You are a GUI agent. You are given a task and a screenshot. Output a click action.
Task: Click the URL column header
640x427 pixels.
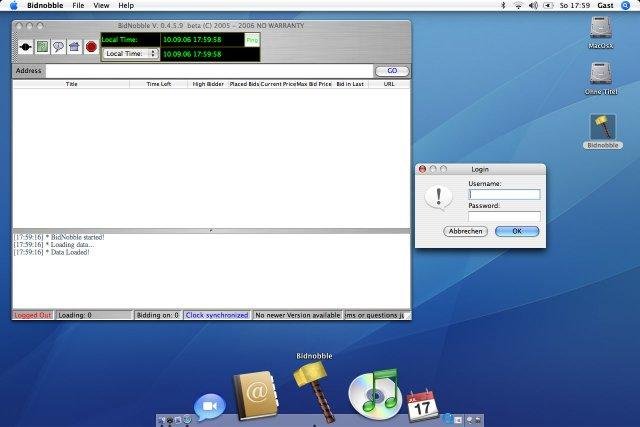tap(389, 84)
